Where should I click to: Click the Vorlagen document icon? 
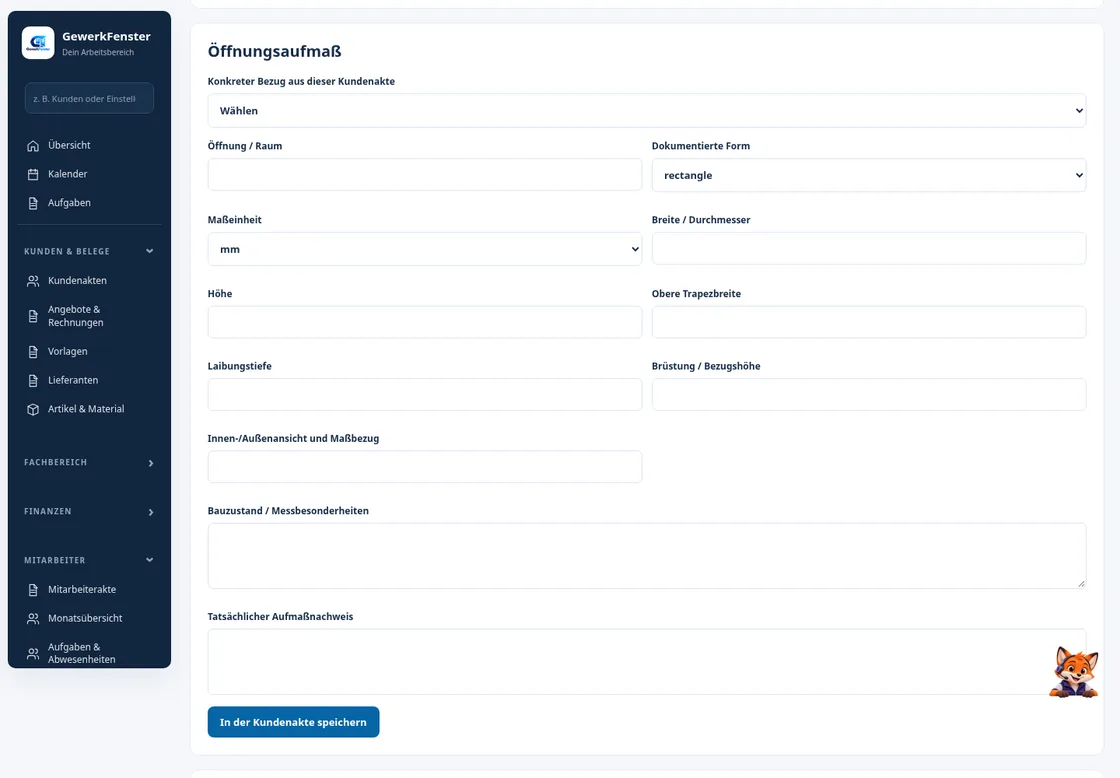click(x=33, y=351)
